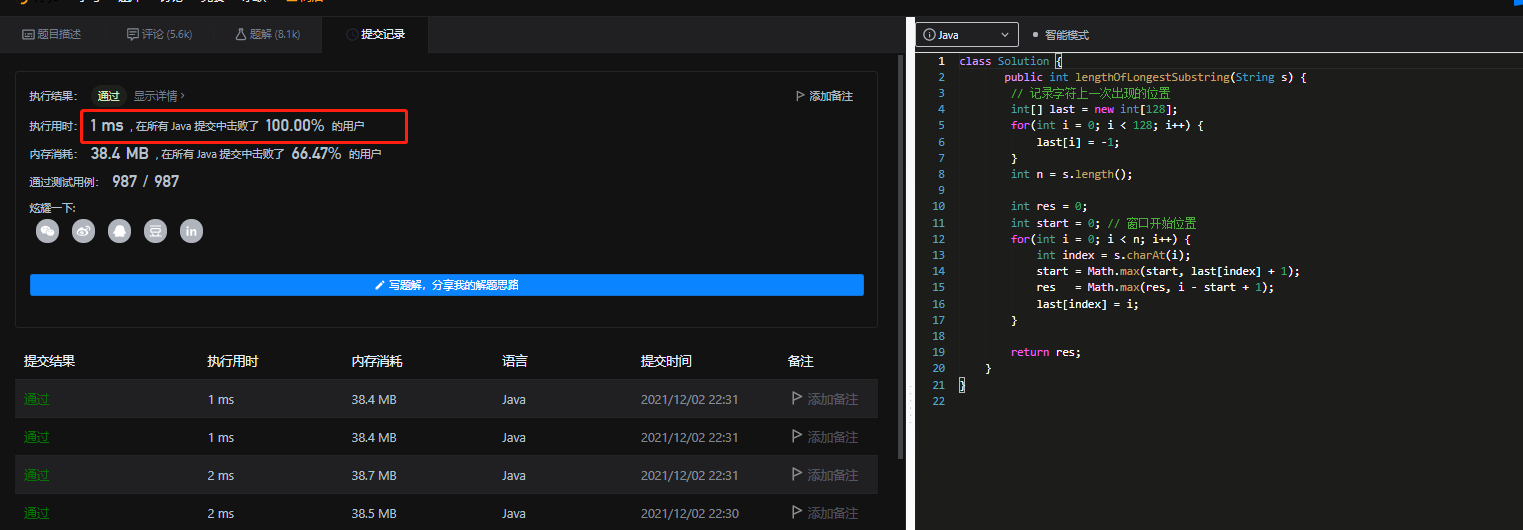Click 写题解，分享我的解题思路 button

447,285
